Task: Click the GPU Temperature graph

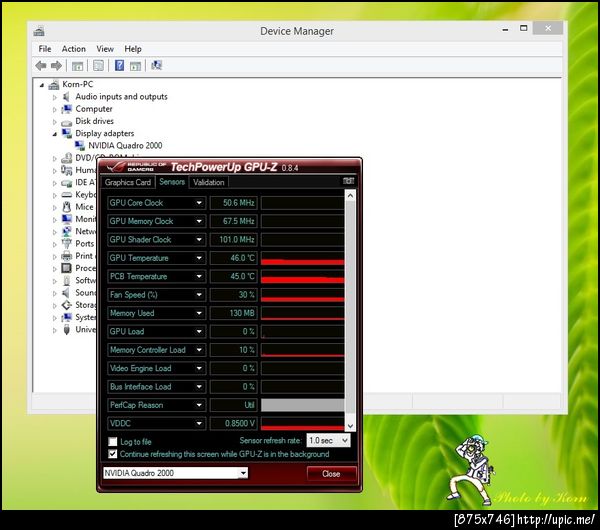Action: click(302, 258)
